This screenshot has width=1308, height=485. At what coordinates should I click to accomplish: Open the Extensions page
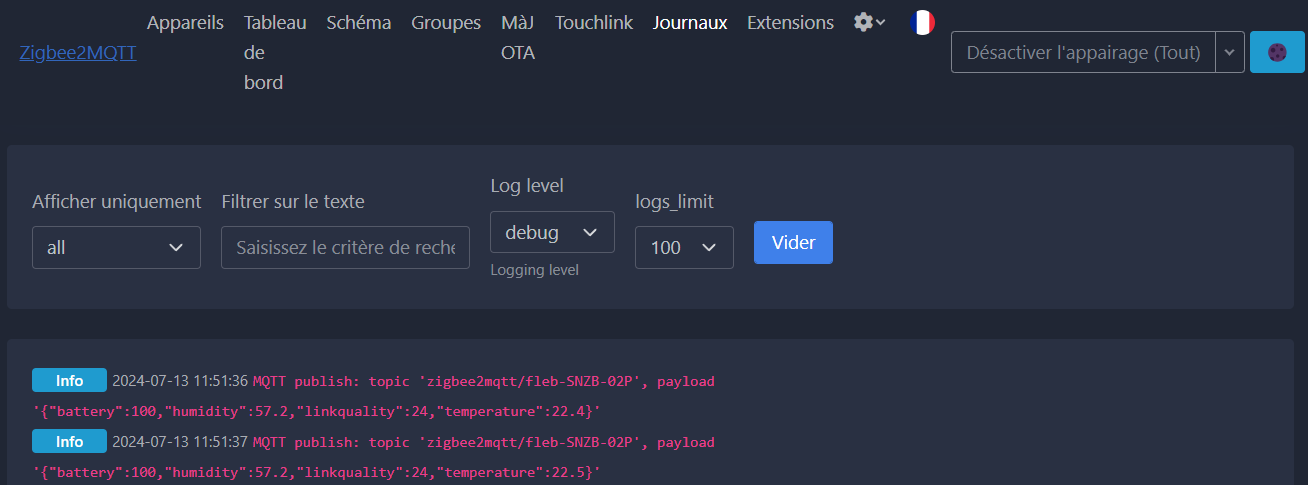coord(790,22)
